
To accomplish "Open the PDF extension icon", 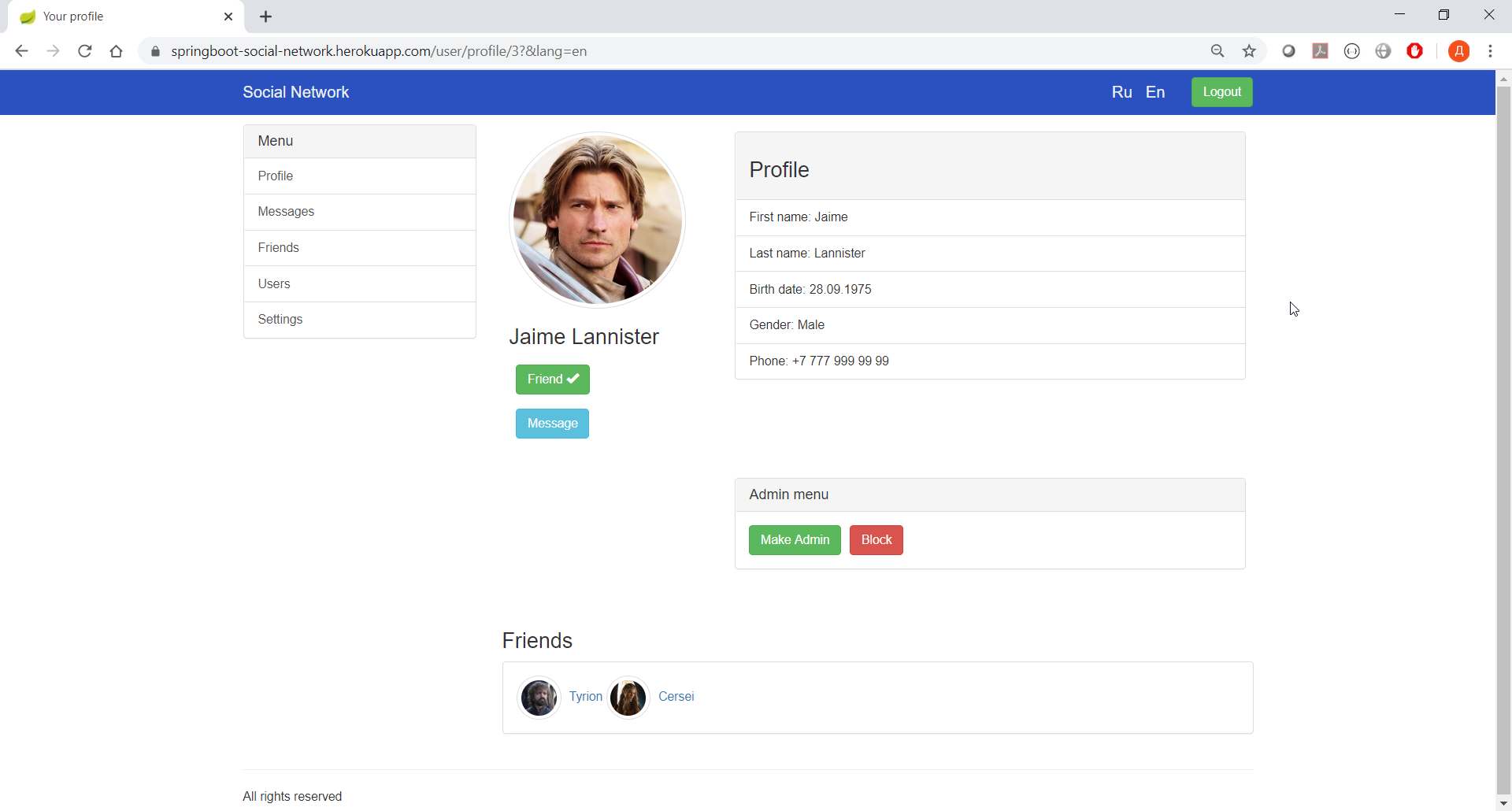I will [x=1321, y=51].
